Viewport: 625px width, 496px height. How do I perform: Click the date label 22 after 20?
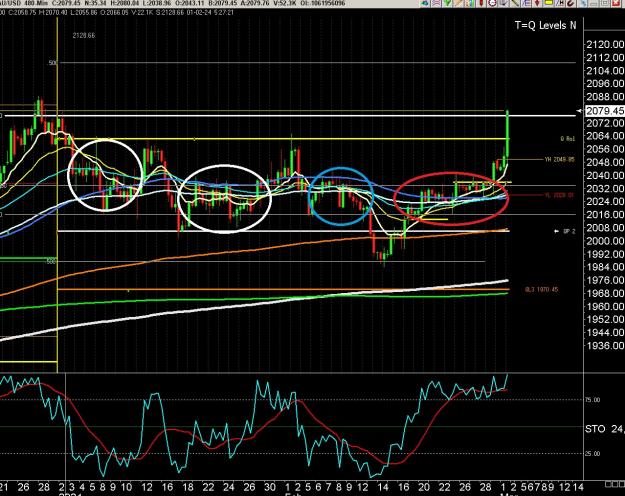click(x=445, y=487)
